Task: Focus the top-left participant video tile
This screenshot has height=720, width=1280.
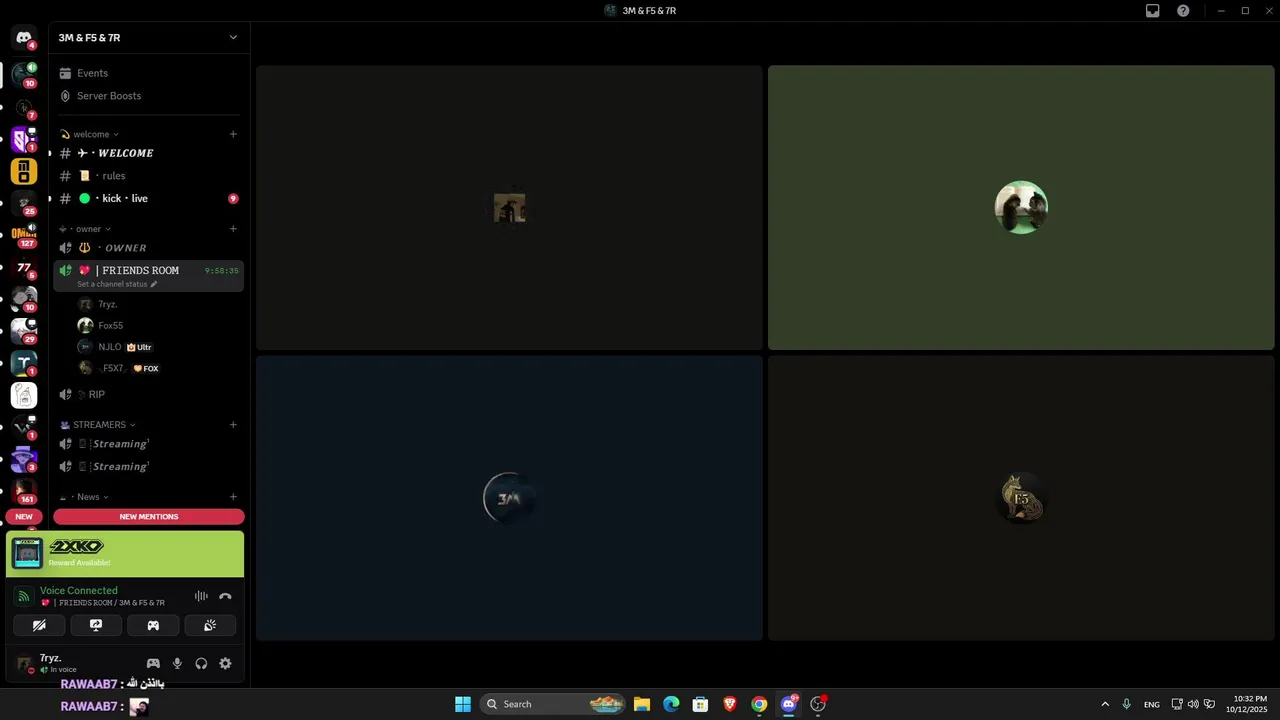Action: pos(509,208)
